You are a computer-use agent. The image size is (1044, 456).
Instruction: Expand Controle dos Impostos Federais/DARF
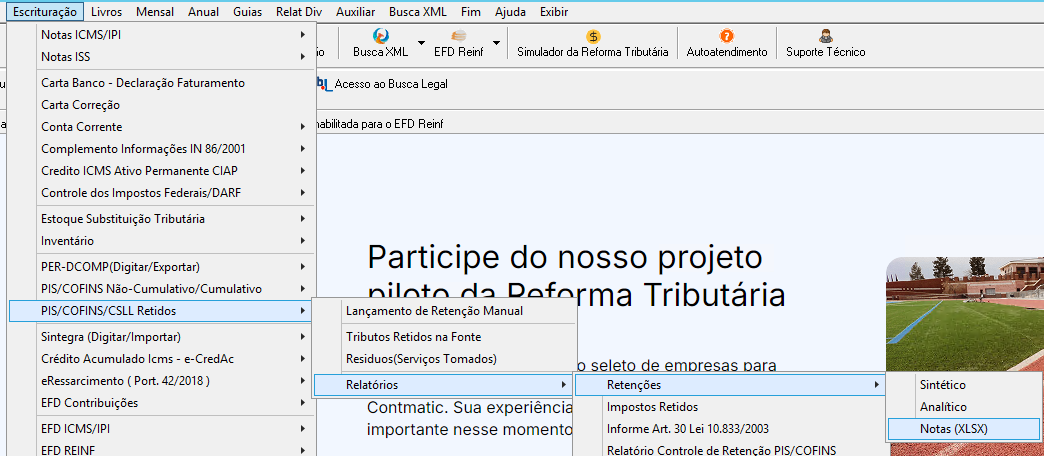point(161,193)
